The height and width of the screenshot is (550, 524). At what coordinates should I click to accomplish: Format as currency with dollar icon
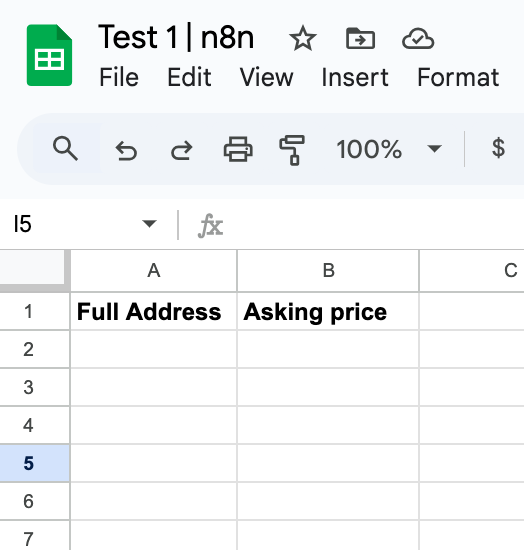[x=498, y=148]
